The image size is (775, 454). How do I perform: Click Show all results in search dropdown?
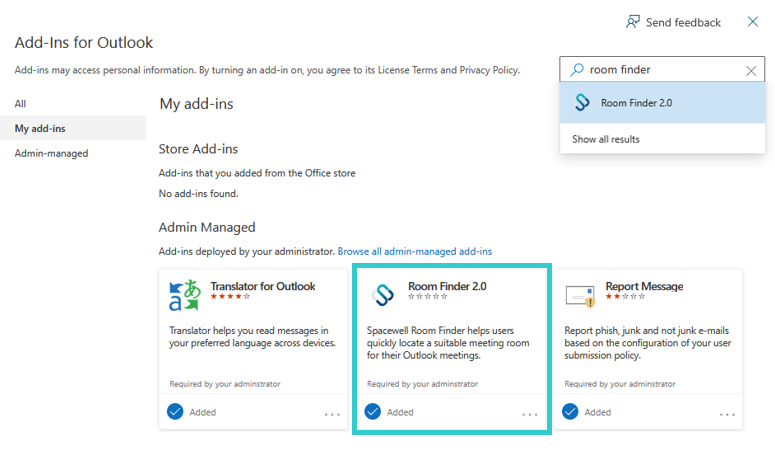pyautogui.click(x=606, y=139)
